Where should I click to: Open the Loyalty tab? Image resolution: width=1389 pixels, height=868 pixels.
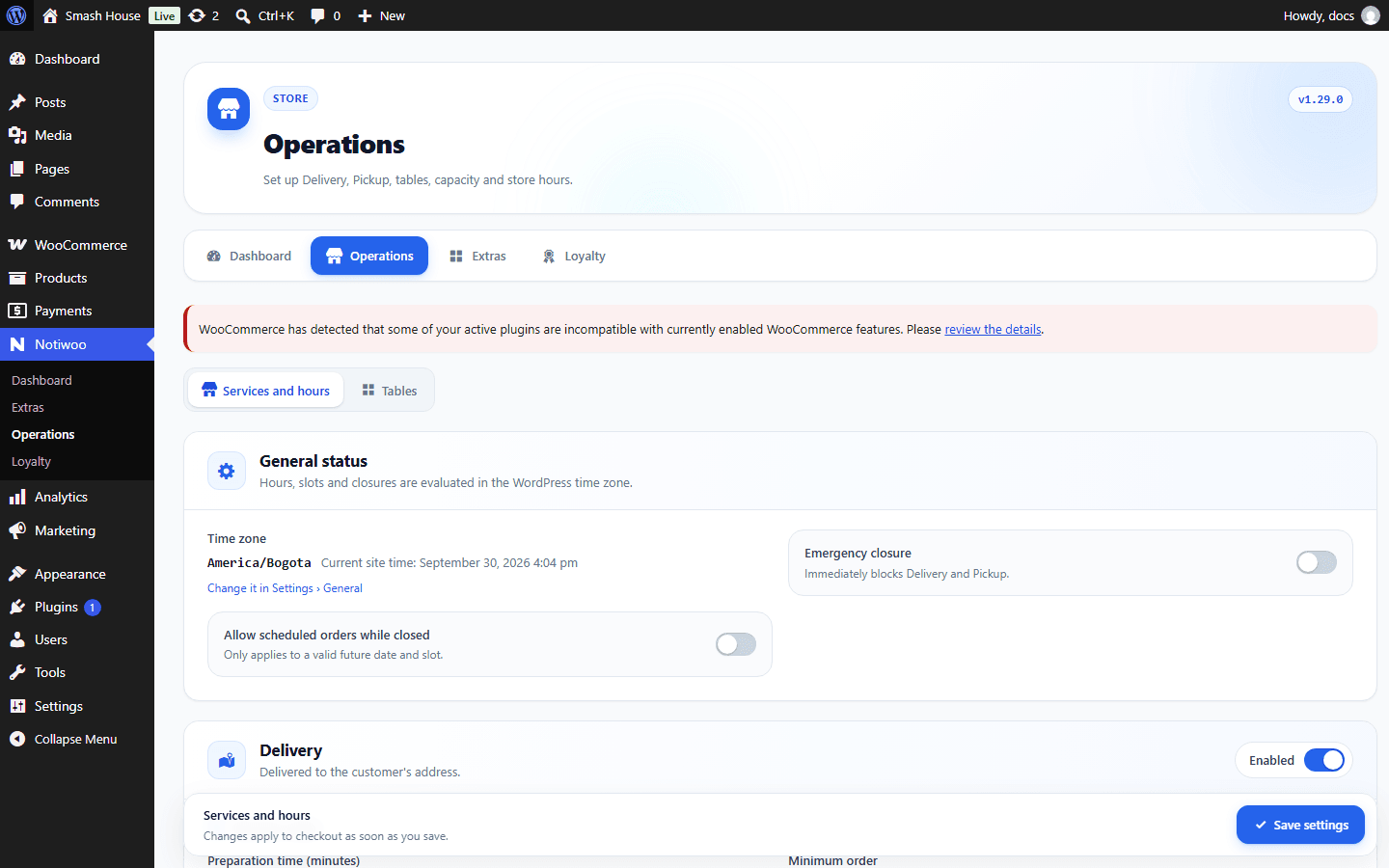[574, 256]
